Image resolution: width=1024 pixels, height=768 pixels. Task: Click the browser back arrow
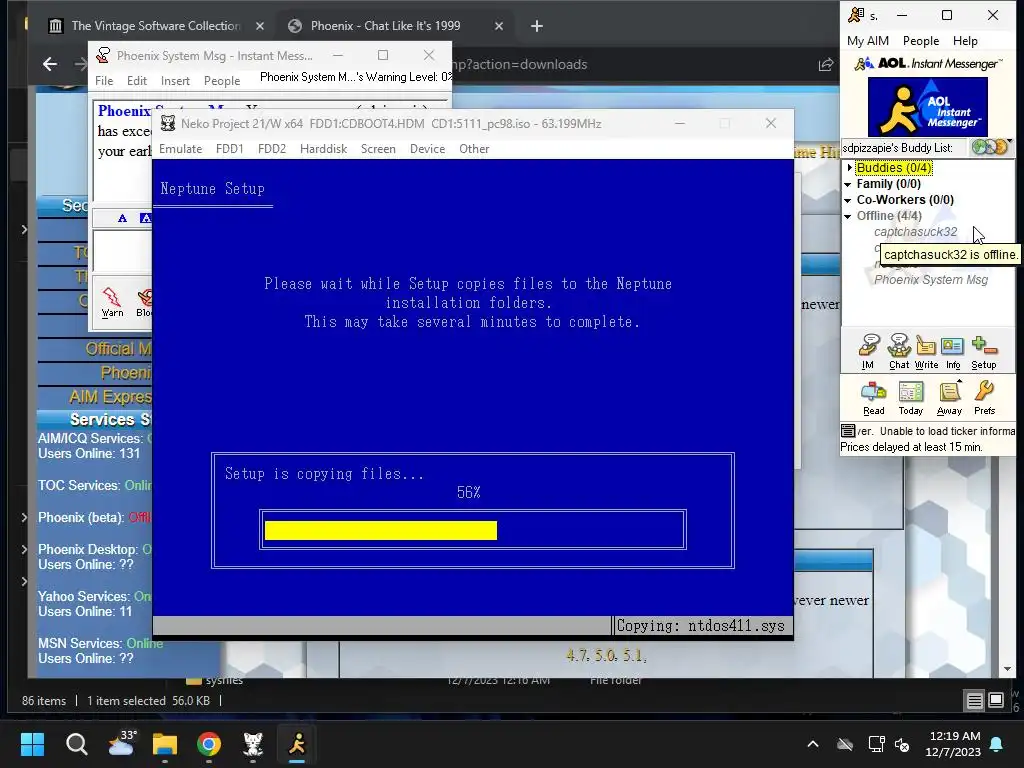(x=50, y=64)
